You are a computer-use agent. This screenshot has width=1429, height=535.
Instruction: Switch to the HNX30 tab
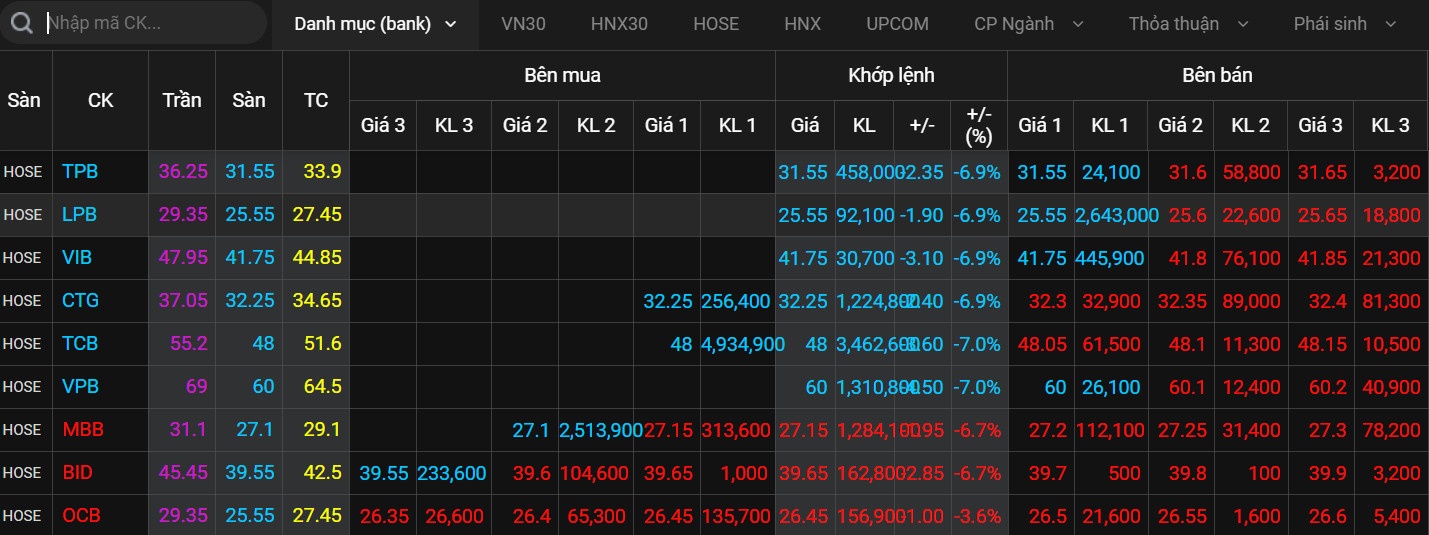click(619, 24)
